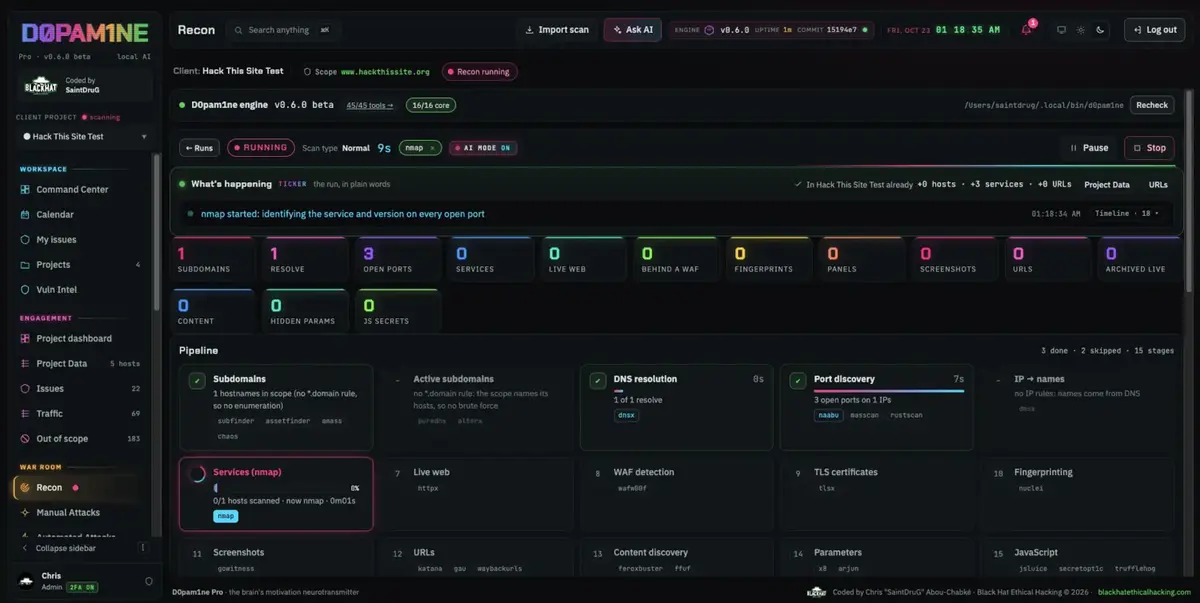1200x603 pixels.
Task: Click the engine hexagon version icon
Action: click(x=709, y=30)
